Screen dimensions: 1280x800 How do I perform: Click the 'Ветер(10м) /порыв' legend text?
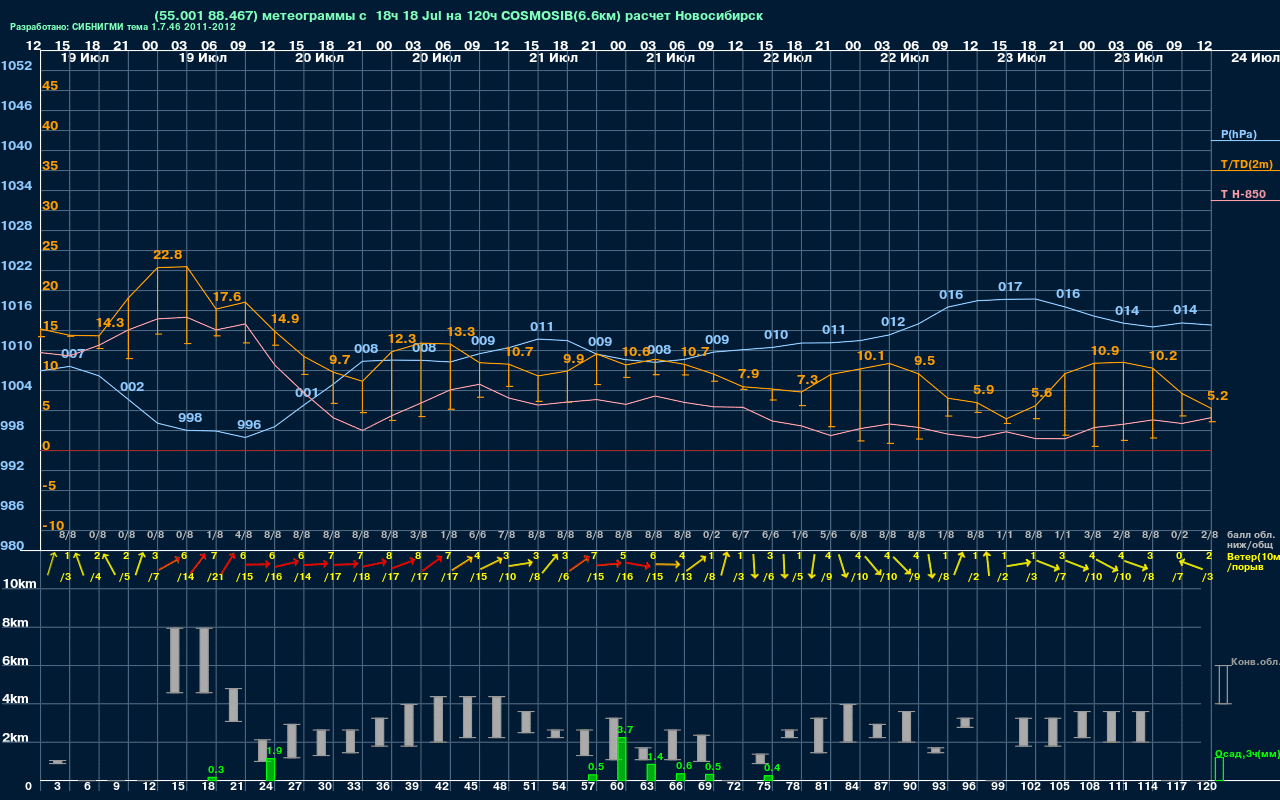1254,561
